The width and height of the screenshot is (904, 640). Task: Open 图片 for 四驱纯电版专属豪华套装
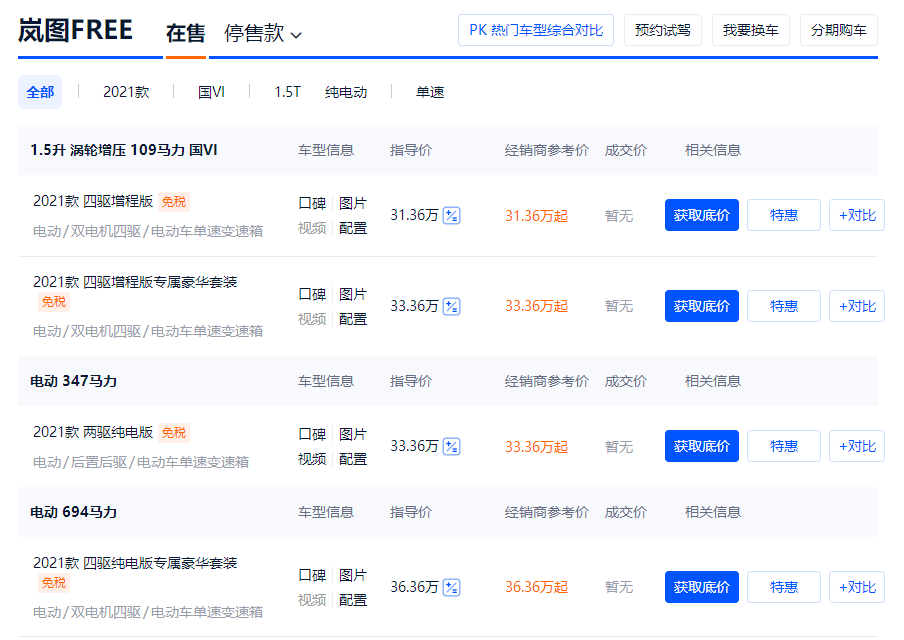(x=353, y=575)
